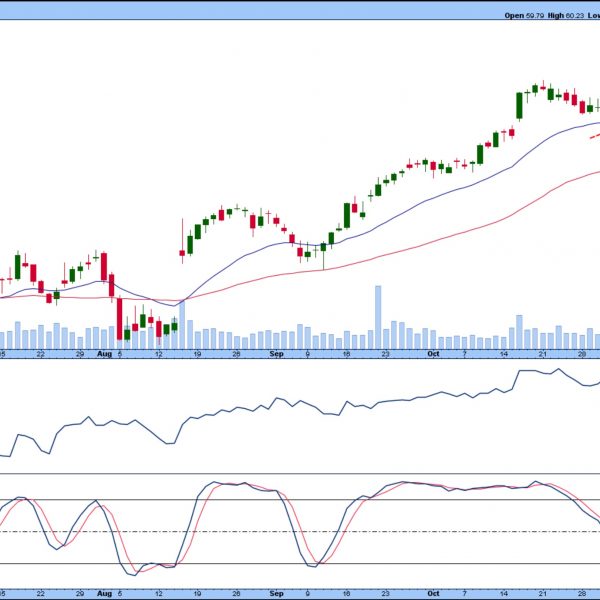Click date 14 on stochastic panel date axis

coord(504,594)
